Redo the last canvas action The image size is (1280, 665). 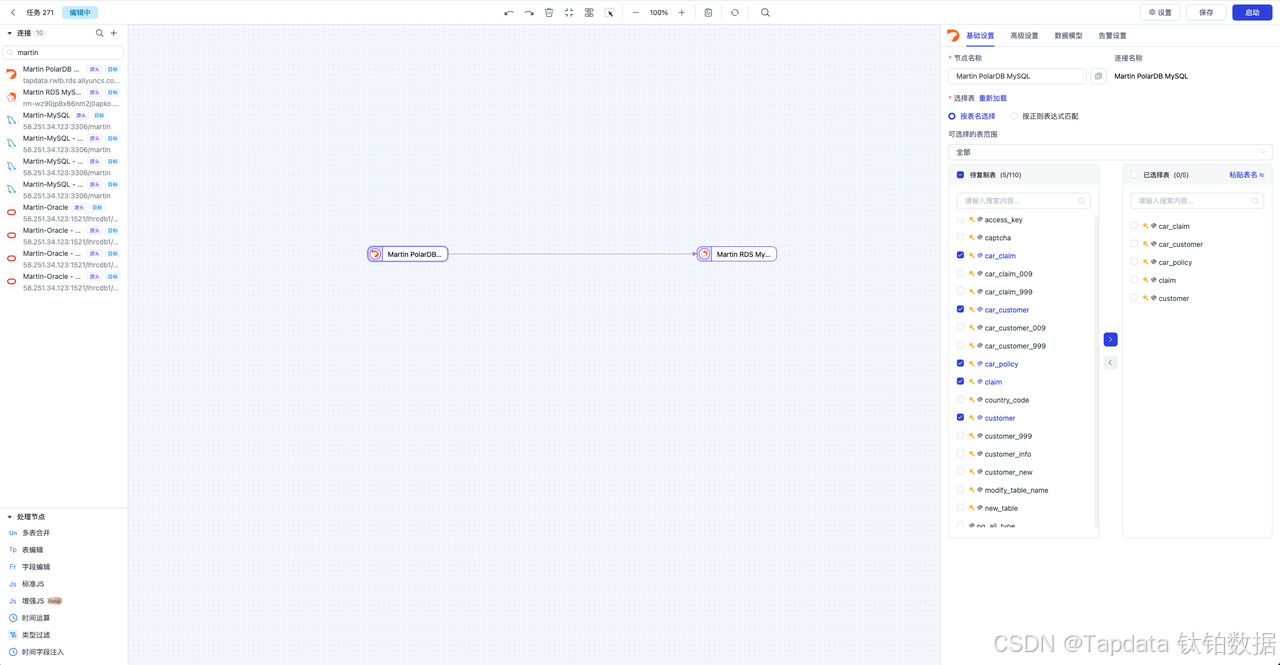(529, 13)
